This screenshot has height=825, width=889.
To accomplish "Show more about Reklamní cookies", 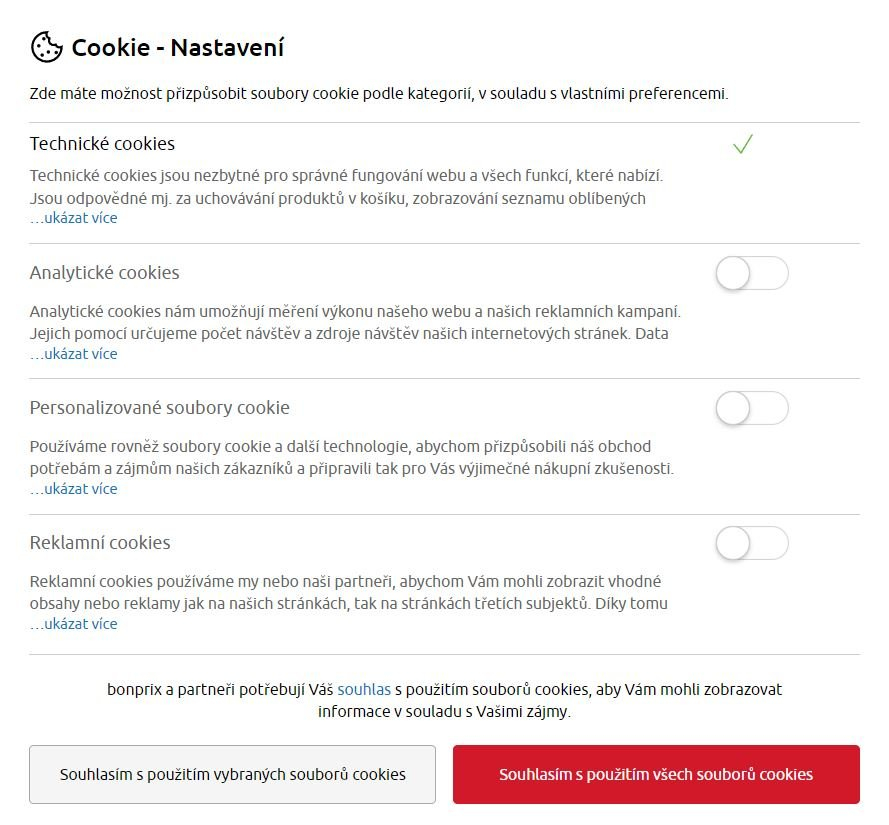I will pyautogui.click(x=80, y=624).
